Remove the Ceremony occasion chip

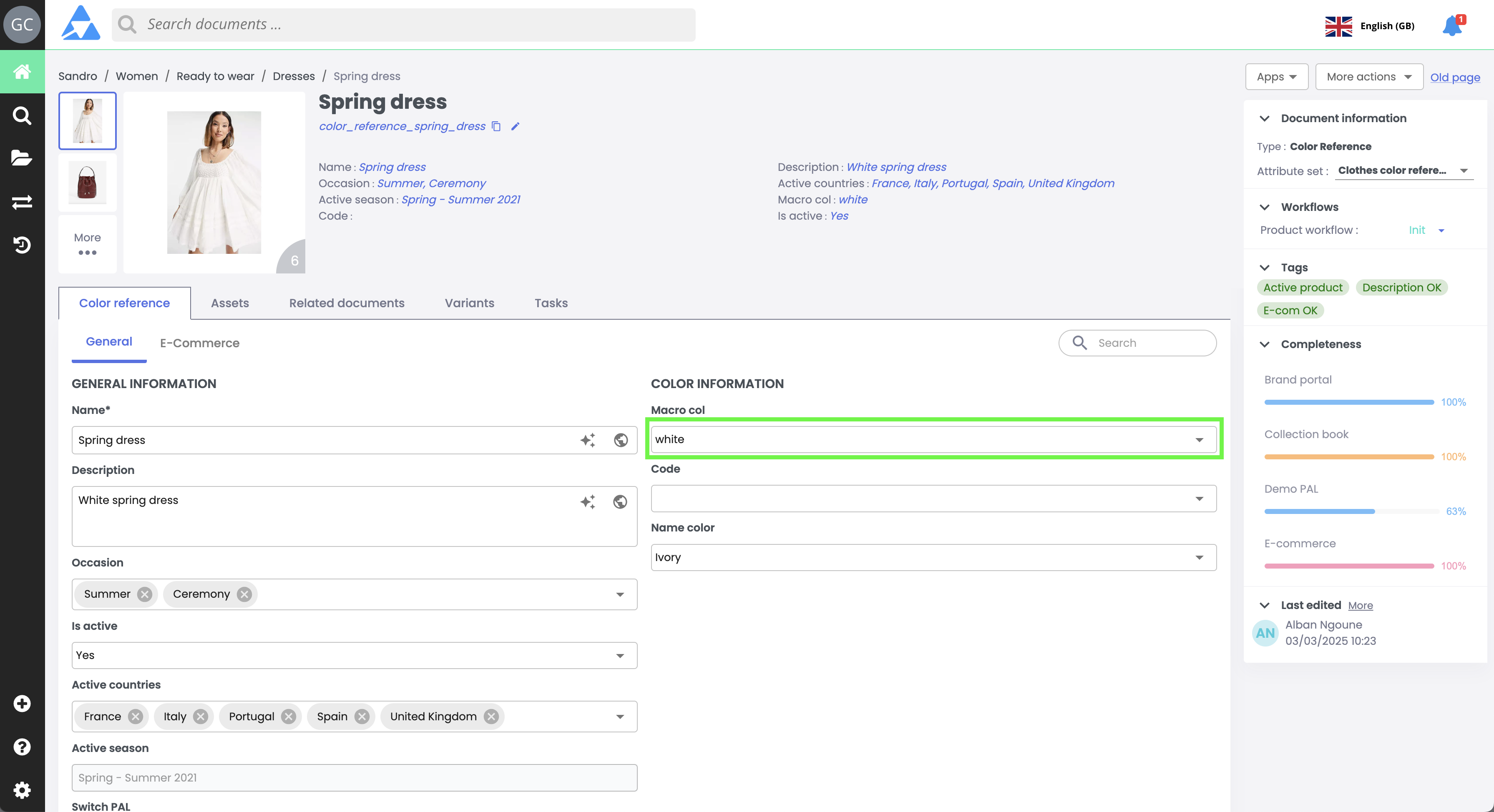coord(245,594)
